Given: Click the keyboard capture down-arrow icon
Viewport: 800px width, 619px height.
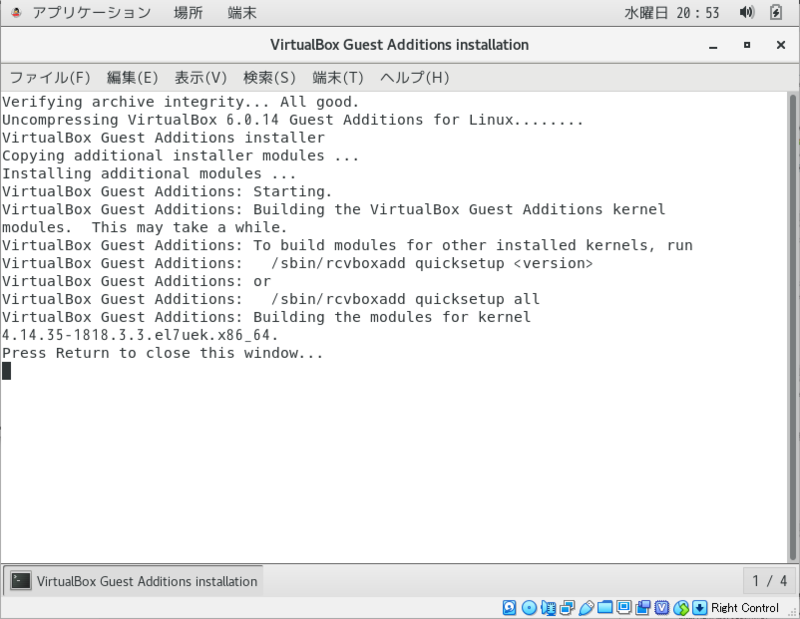Looking at the screenshot, I should click(699, 607).
